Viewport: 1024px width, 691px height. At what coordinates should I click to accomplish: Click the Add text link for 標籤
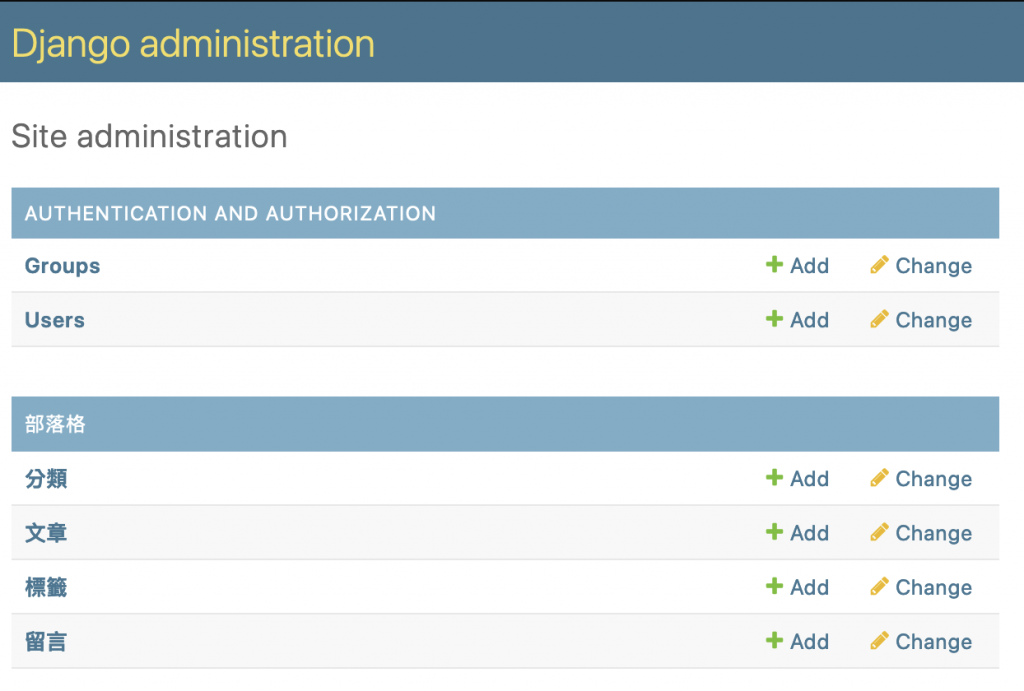810,587
